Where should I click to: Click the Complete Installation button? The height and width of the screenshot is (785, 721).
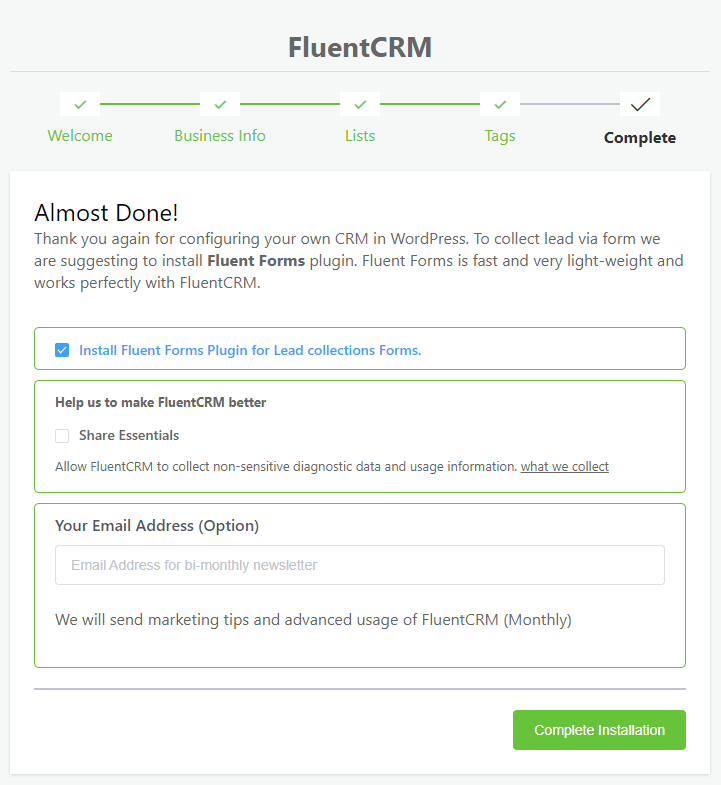pyautogui.click(x=599, y=730)
